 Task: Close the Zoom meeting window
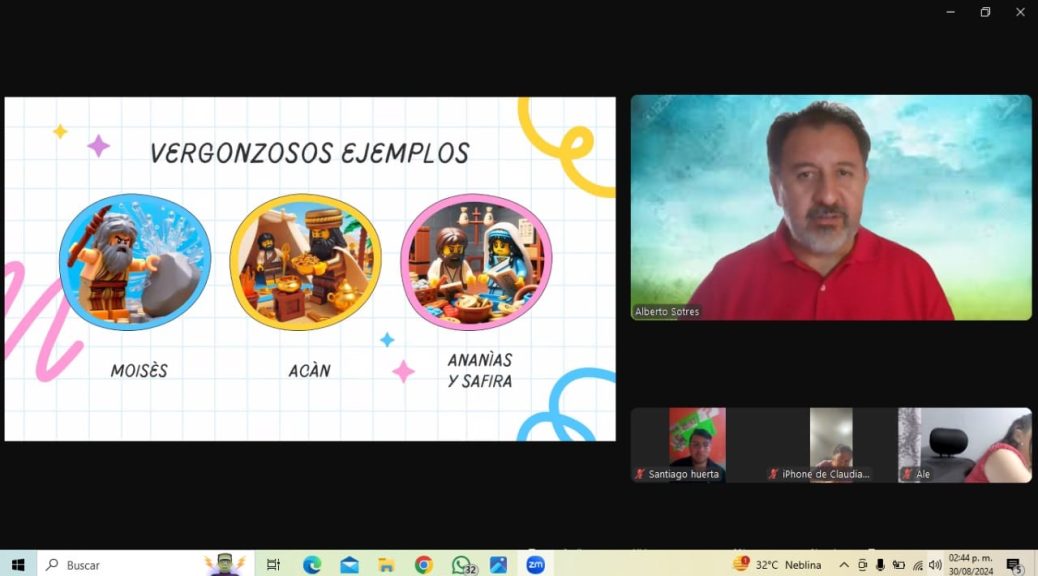point(1020,12)
